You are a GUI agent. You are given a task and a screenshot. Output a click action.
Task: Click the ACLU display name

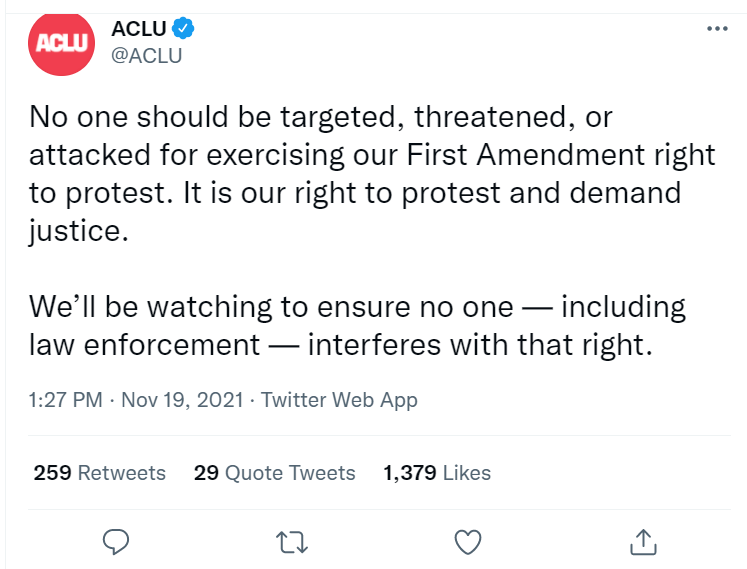coord(139,29)
